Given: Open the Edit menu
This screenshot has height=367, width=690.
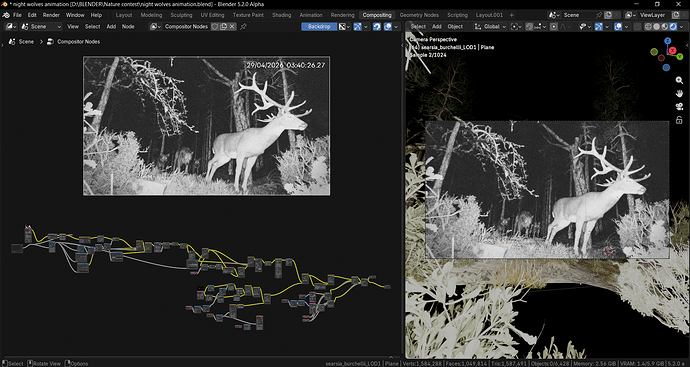Looking at the screenshot, I should 32,15.
